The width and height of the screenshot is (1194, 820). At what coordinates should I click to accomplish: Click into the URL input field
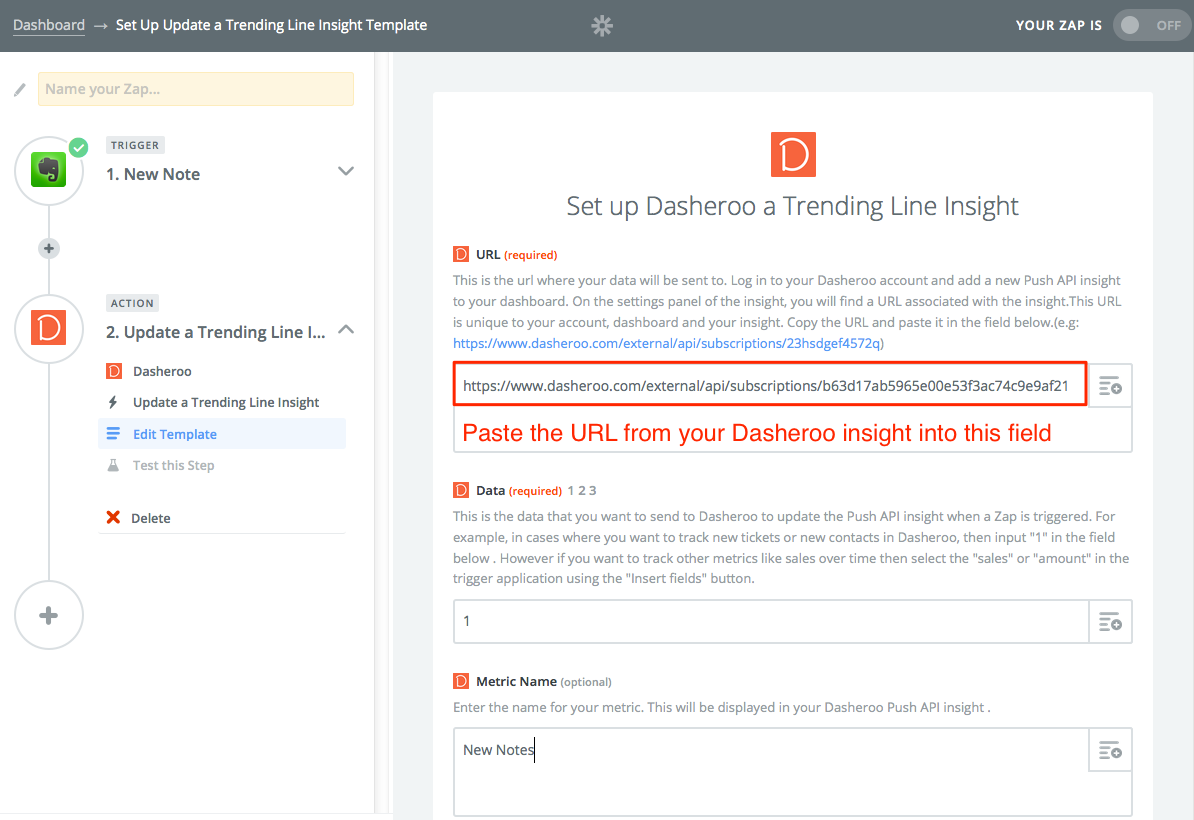coord(771,384)
